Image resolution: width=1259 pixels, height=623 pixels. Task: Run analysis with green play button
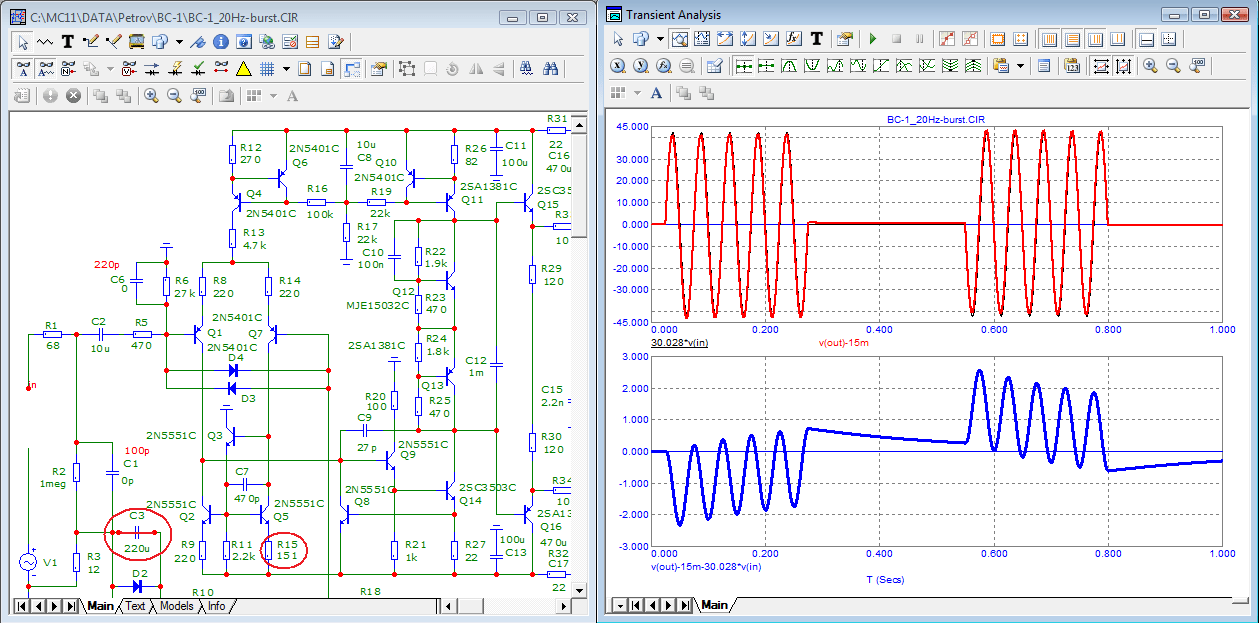(873, 39)
